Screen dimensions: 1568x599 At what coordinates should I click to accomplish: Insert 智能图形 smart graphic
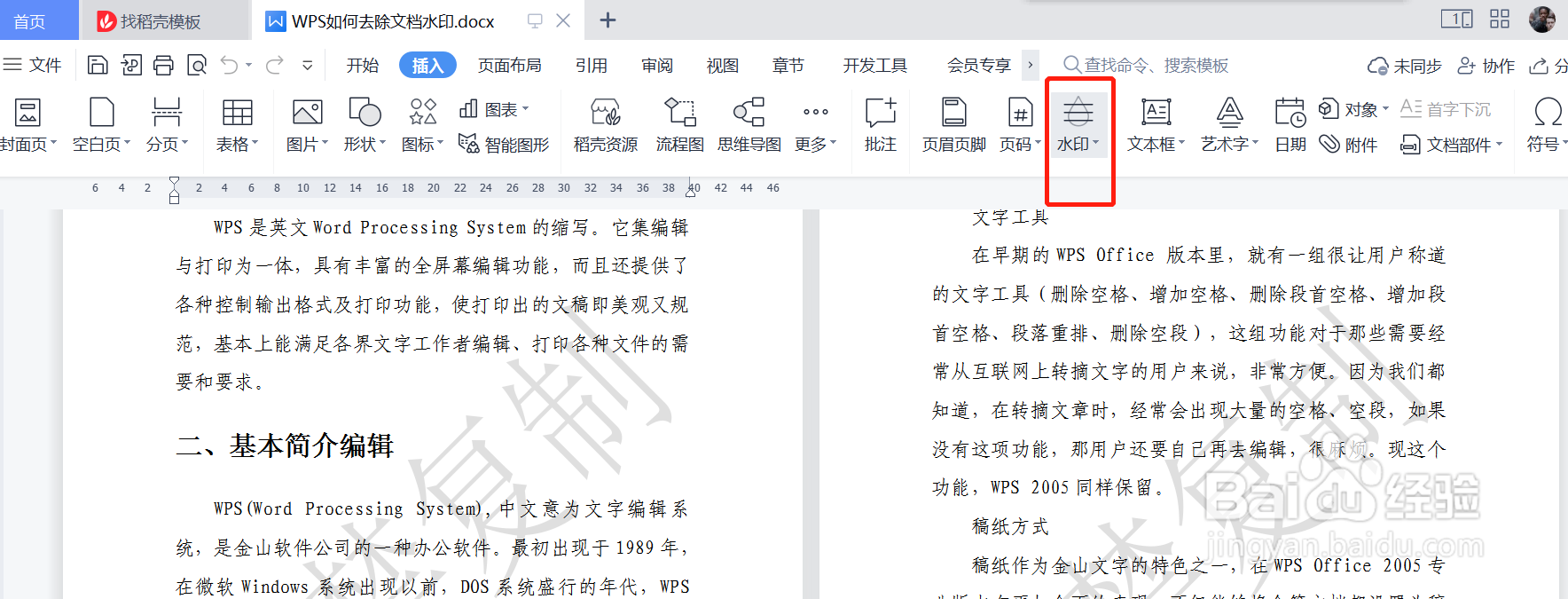tap(504, 144)
